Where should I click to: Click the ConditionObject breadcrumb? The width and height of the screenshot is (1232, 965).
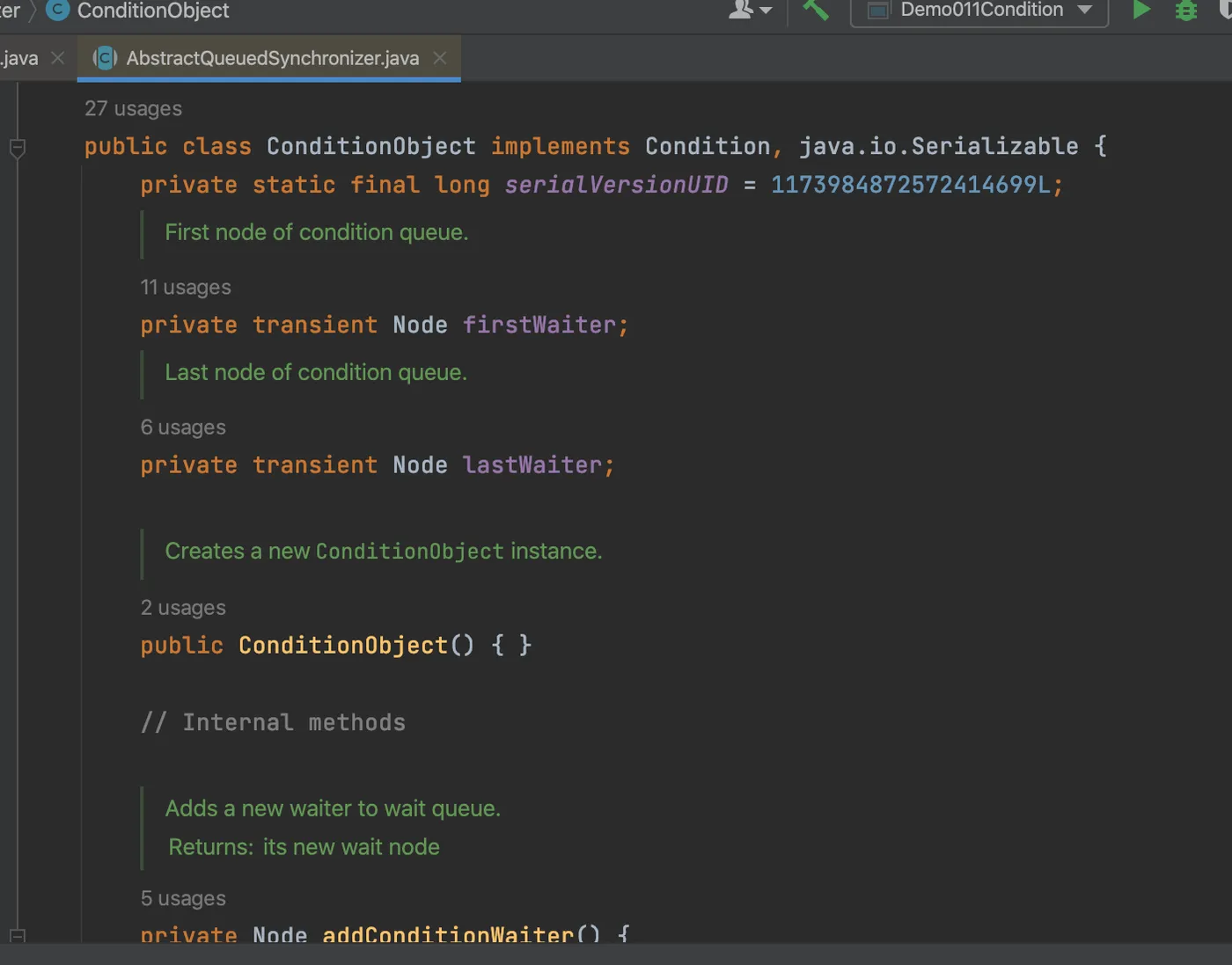[153, 11]
